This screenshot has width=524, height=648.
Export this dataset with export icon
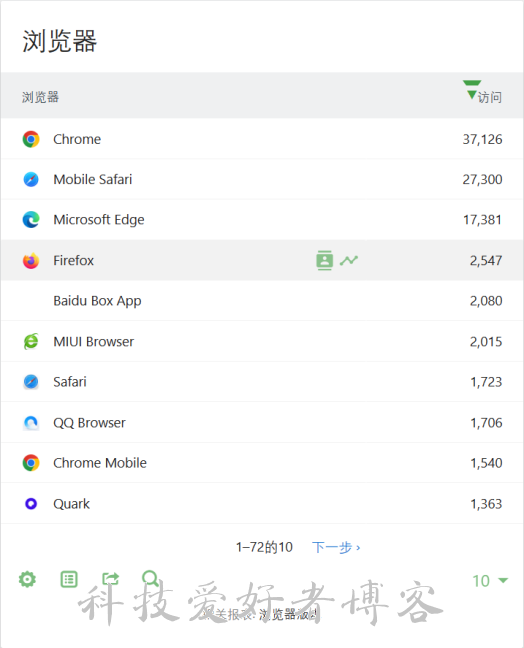(110, 579)
